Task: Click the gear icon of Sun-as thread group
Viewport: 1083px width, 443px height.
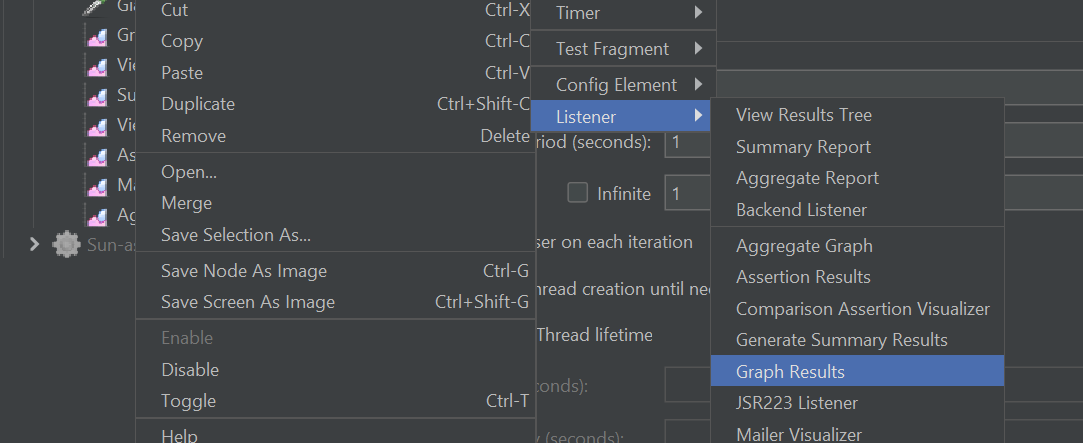Action: 67,244
